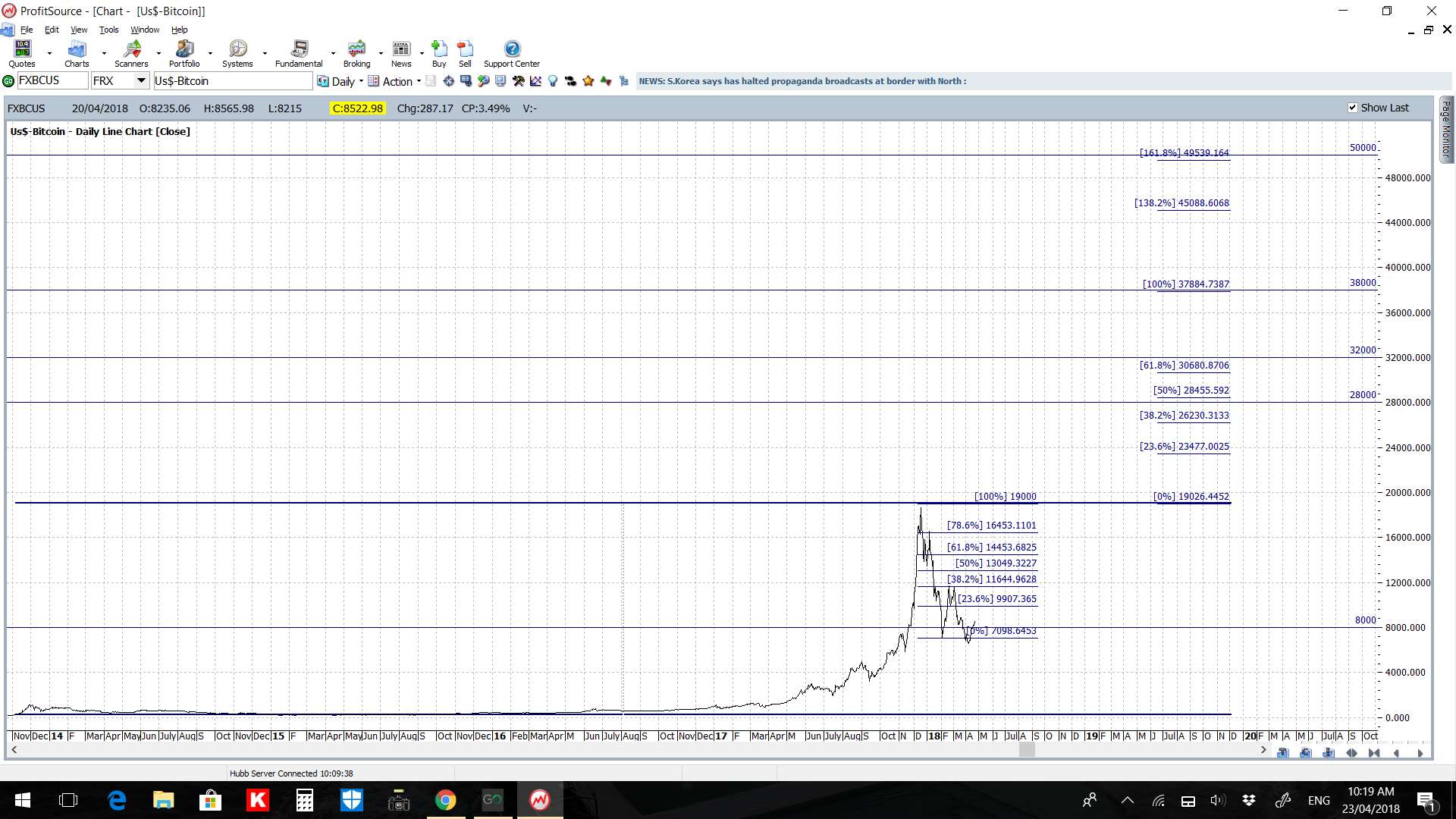Click the crosshair cursor tool icon
The height and width of the screenshot is (819, 1456).
click(448, 81)
